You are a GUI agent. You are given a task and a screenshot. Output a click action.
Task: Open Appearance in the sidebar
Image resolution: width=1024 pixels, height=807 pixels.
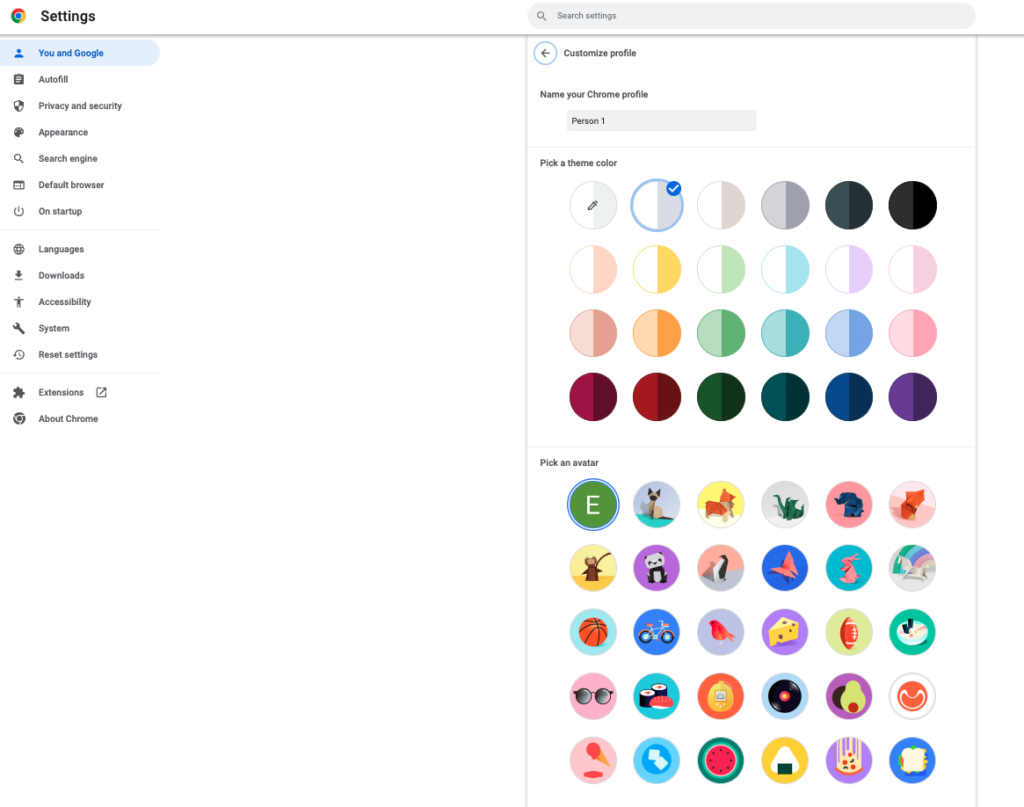point(63,132)
